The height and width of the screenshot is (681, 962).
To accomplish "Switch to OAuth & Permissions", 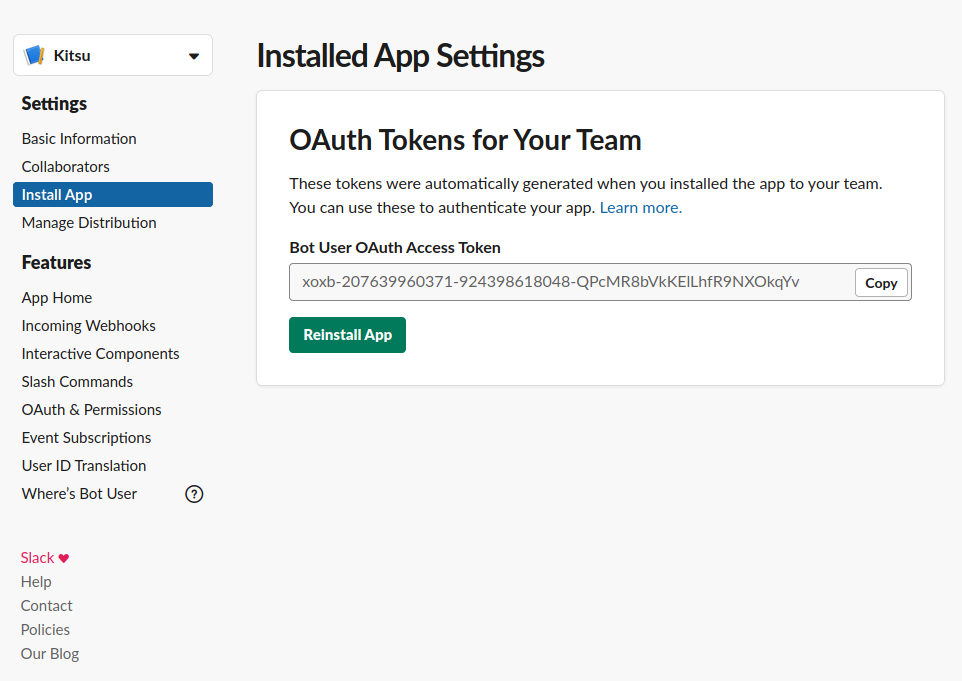I will tap(91, 409).
